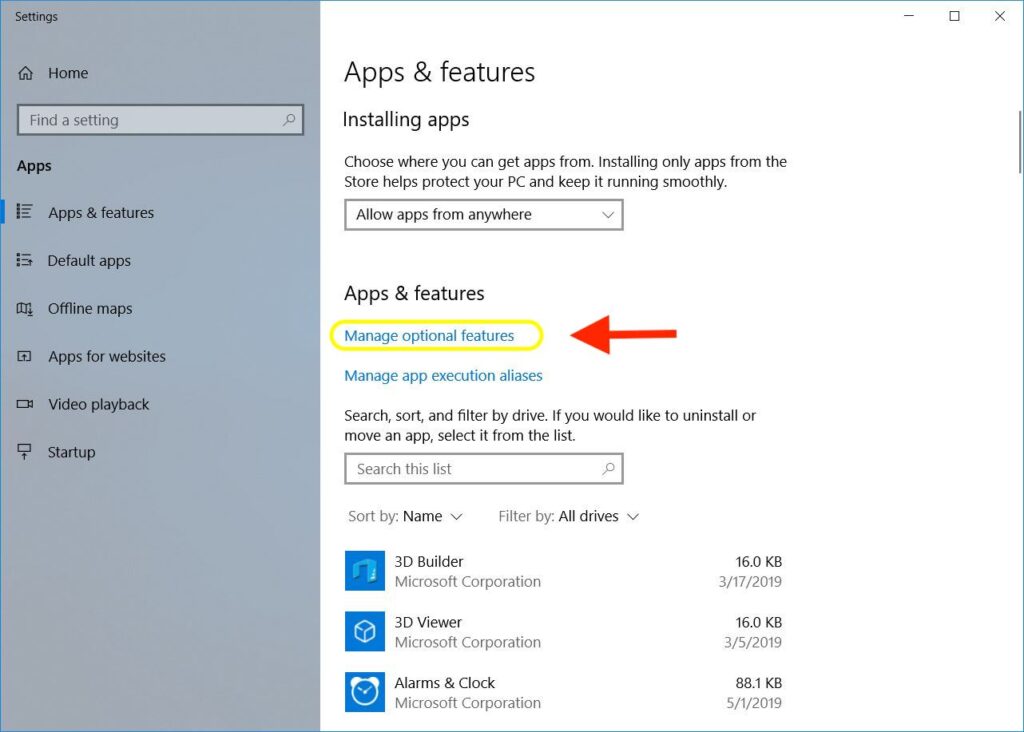The width and height of the screenshot is (1024, 732).
Task: Click Manage app execution aliases
Action: point(442,375)
